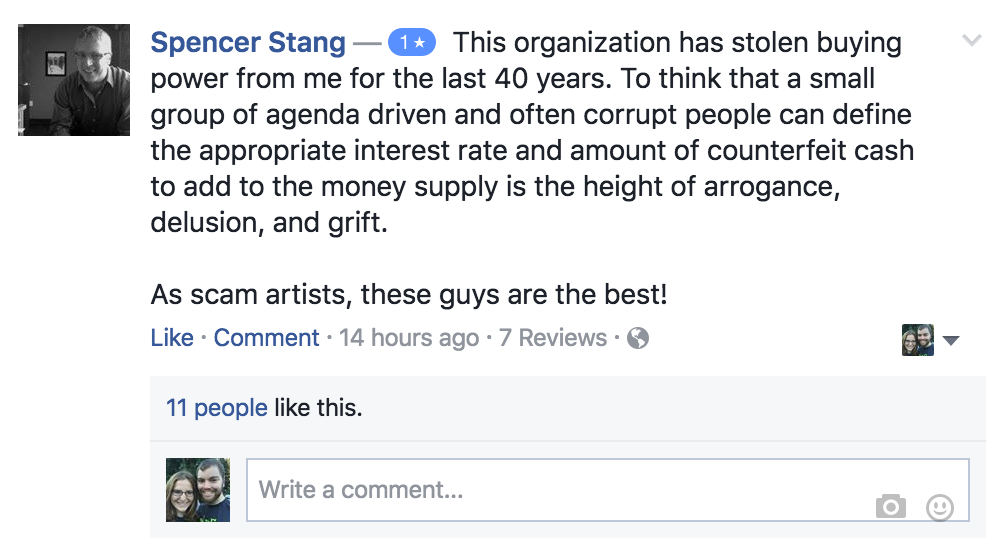Click the Comment link under the review

[266, 338]
